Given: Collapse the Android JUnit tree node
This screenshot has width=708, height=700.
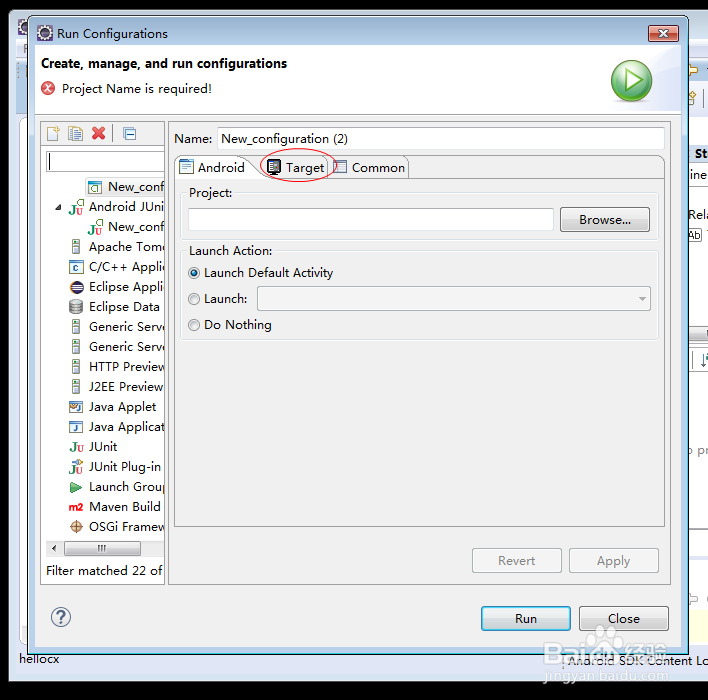Looking at the screenshot, I should click(x=58, y=207).
